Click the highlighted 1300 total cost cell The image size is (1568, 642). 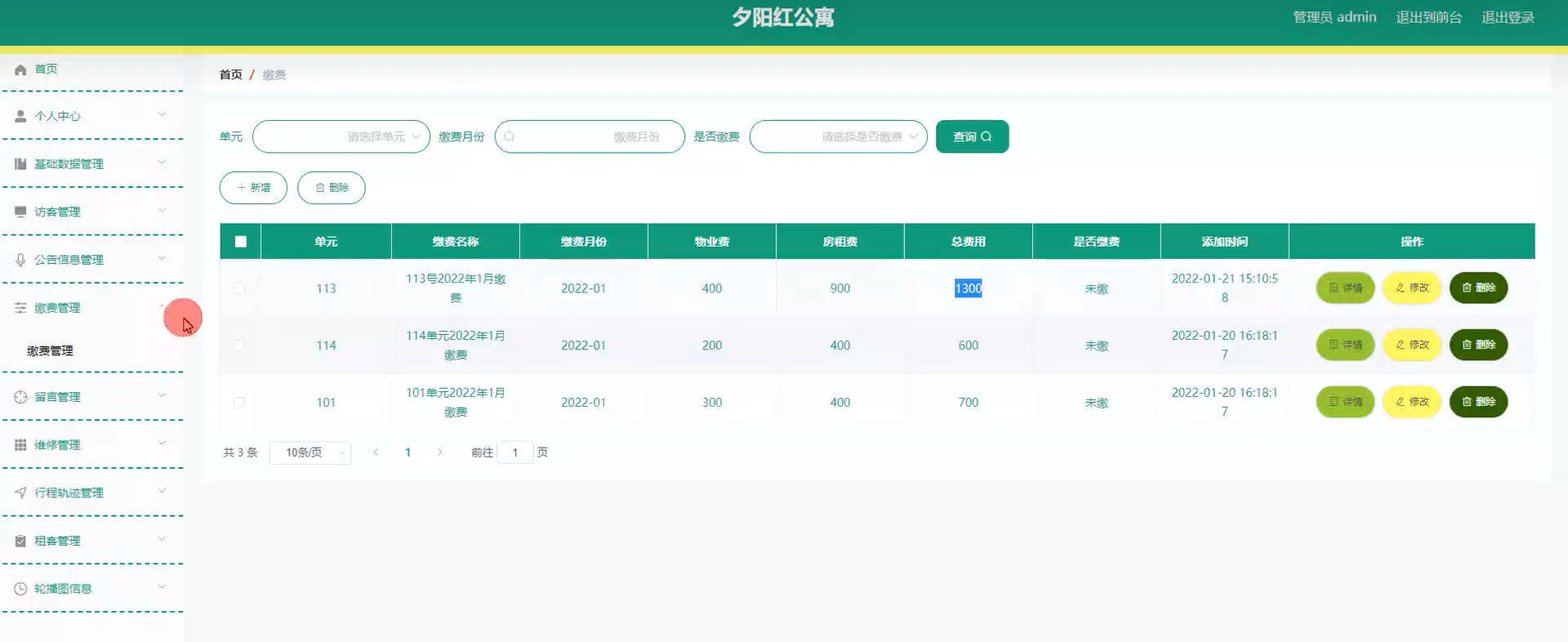[969, 288]
